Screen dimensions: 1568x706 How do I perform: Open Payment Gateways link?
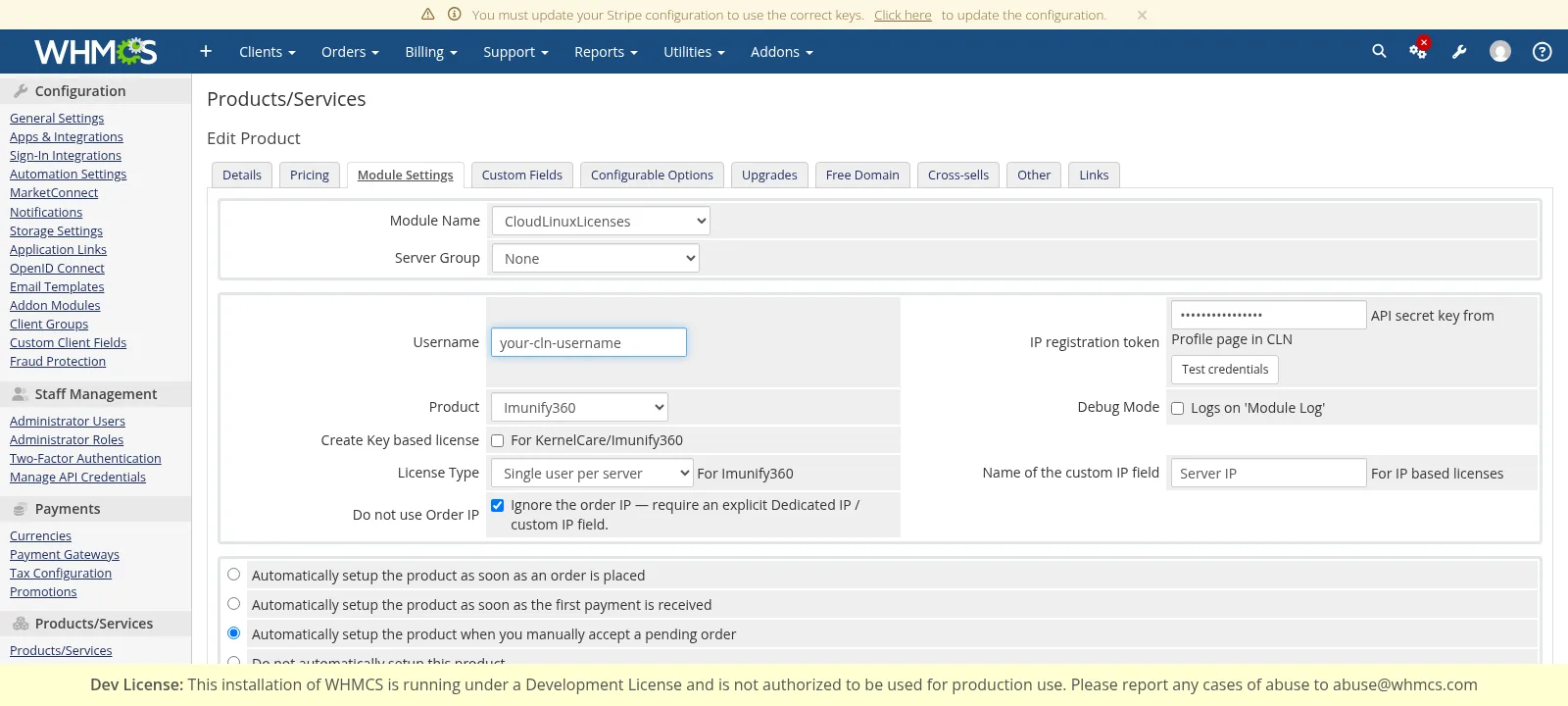click(65, 554)
